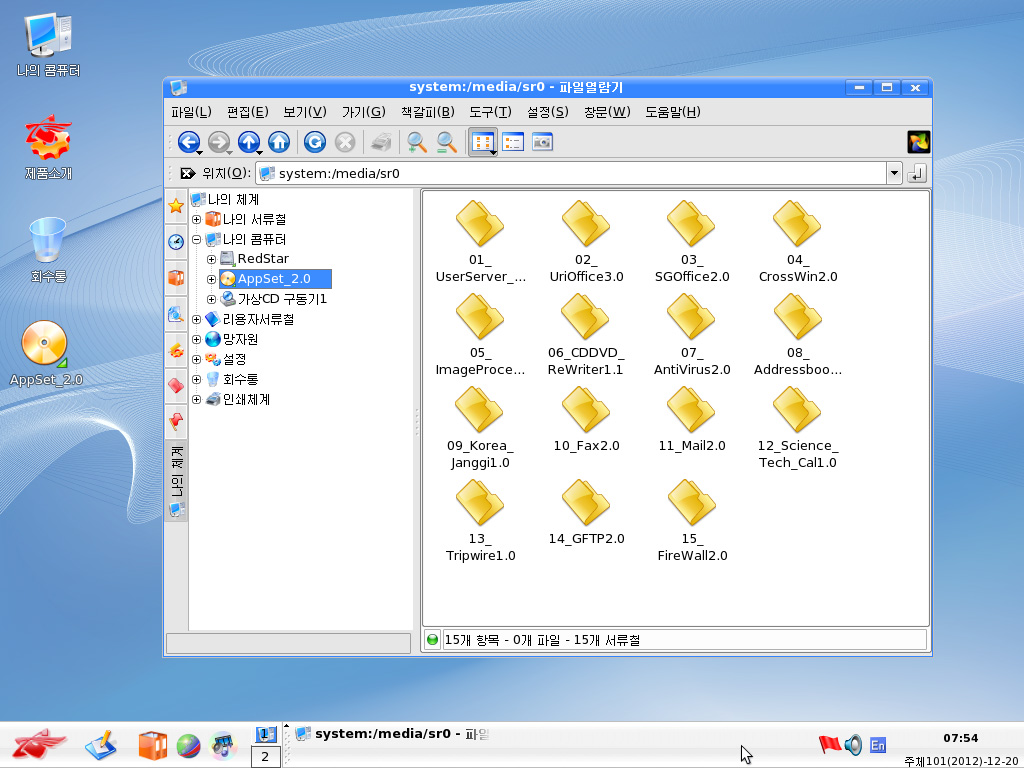Toggle icon view mode in toolbar
Screen dimensions: 1024x768
click(x=483, y=142)
